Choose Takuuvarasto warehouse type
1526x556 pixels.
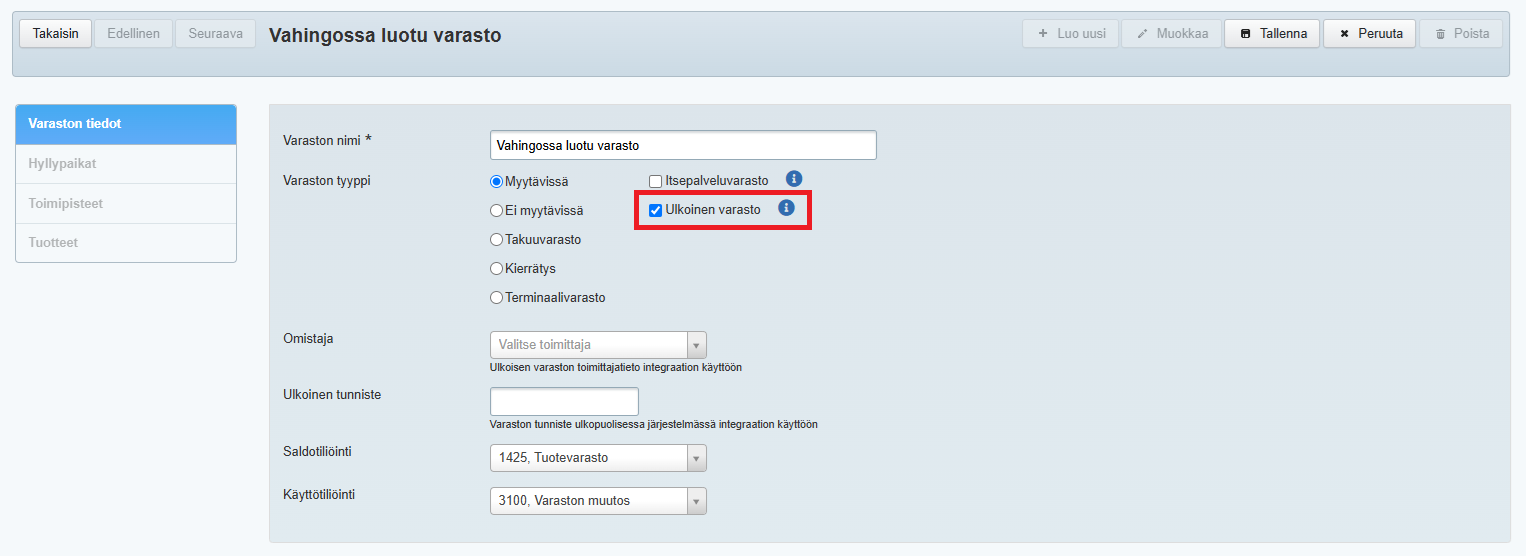tap(496, 240)
